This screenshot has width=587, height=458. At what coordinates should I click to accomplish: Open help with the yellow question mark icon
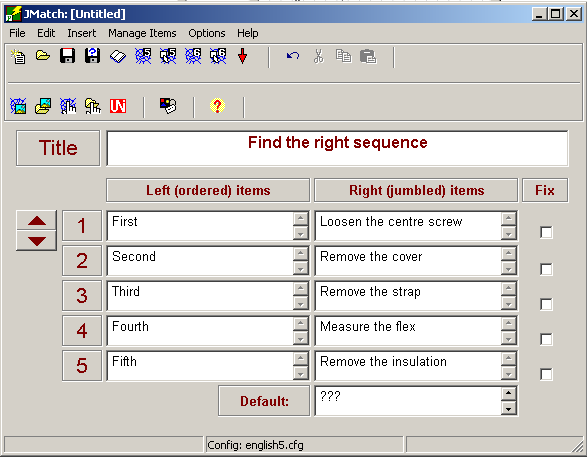(x=217, y=106)
